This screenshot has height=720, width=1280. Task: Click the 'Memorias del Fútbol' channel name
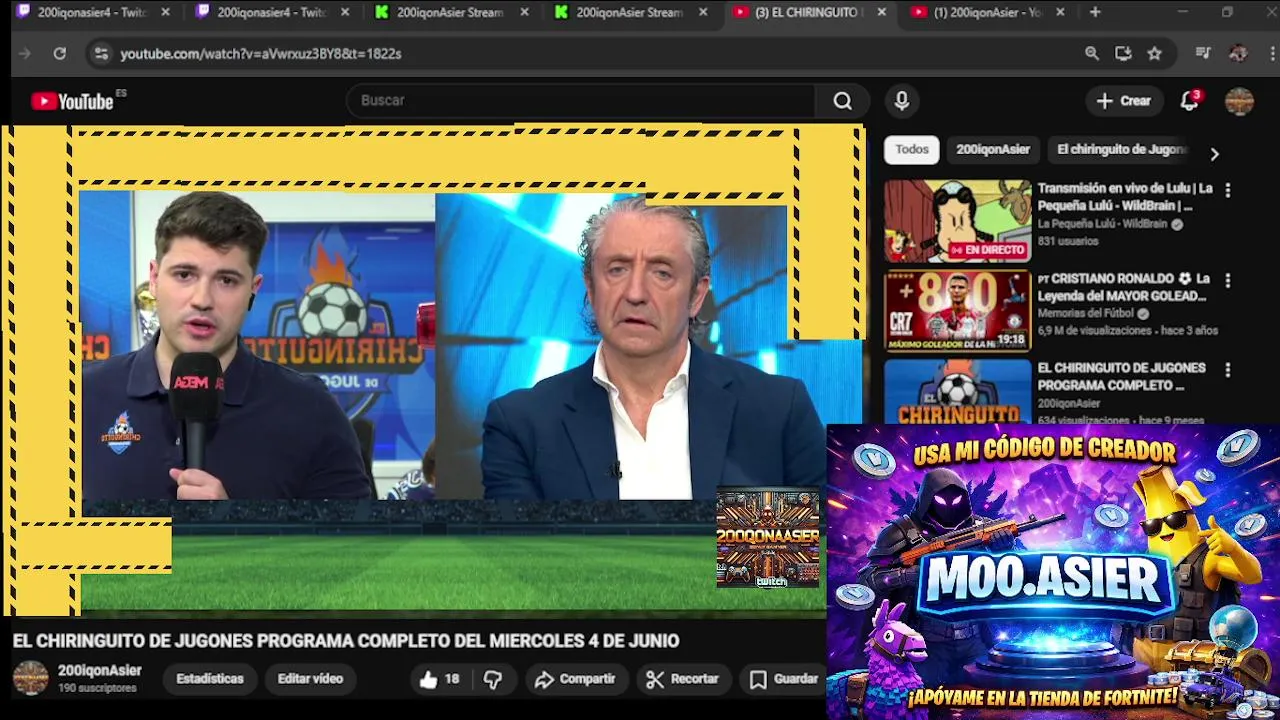pyautogui.click(x=1087, y=313)
